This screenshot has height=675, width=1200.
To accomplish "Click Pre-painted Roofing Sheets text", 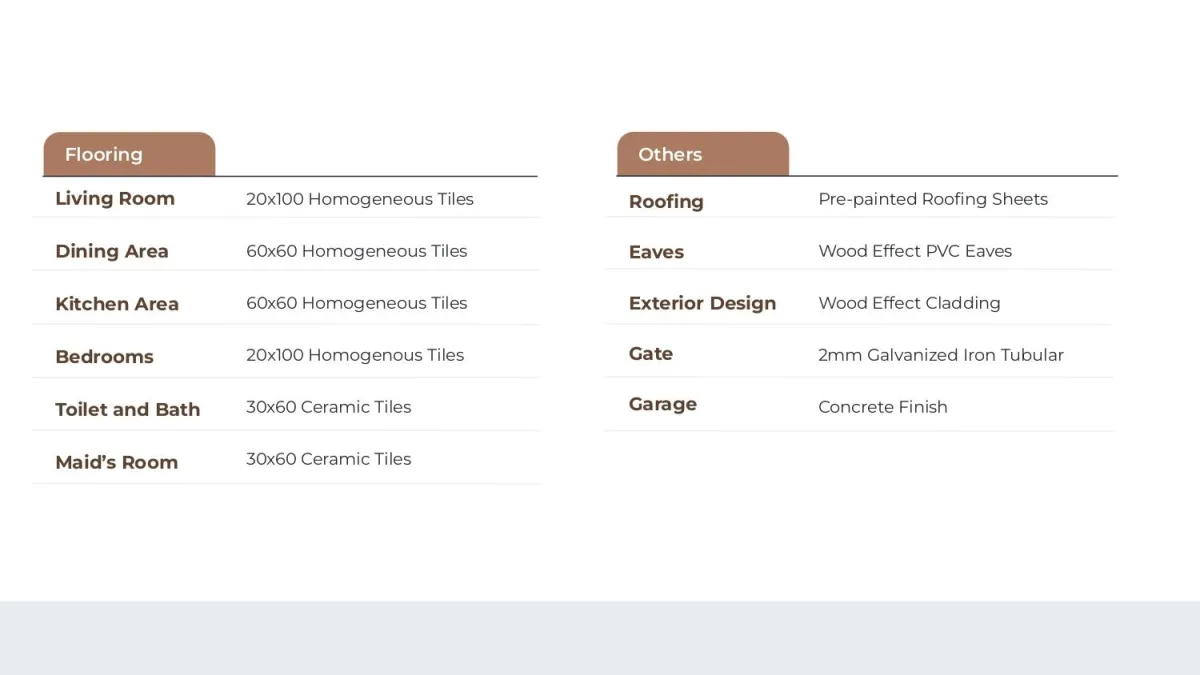I will pos(933,199).
